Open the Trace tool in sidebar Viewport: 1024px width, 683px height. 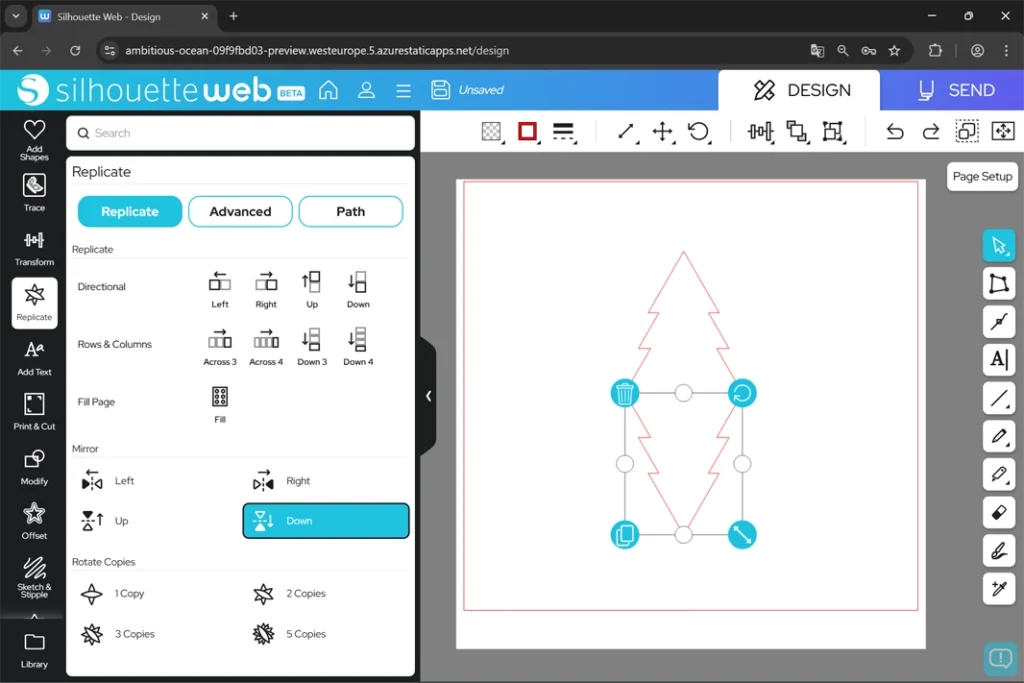click(x=34, y=193)
